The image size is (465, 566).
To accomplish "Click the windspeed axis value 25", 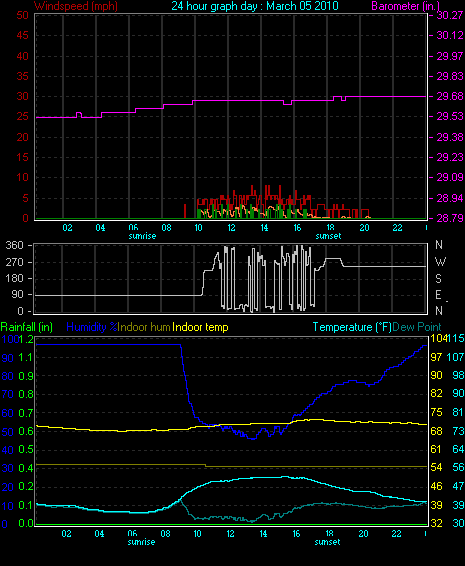I will [22, 117].
